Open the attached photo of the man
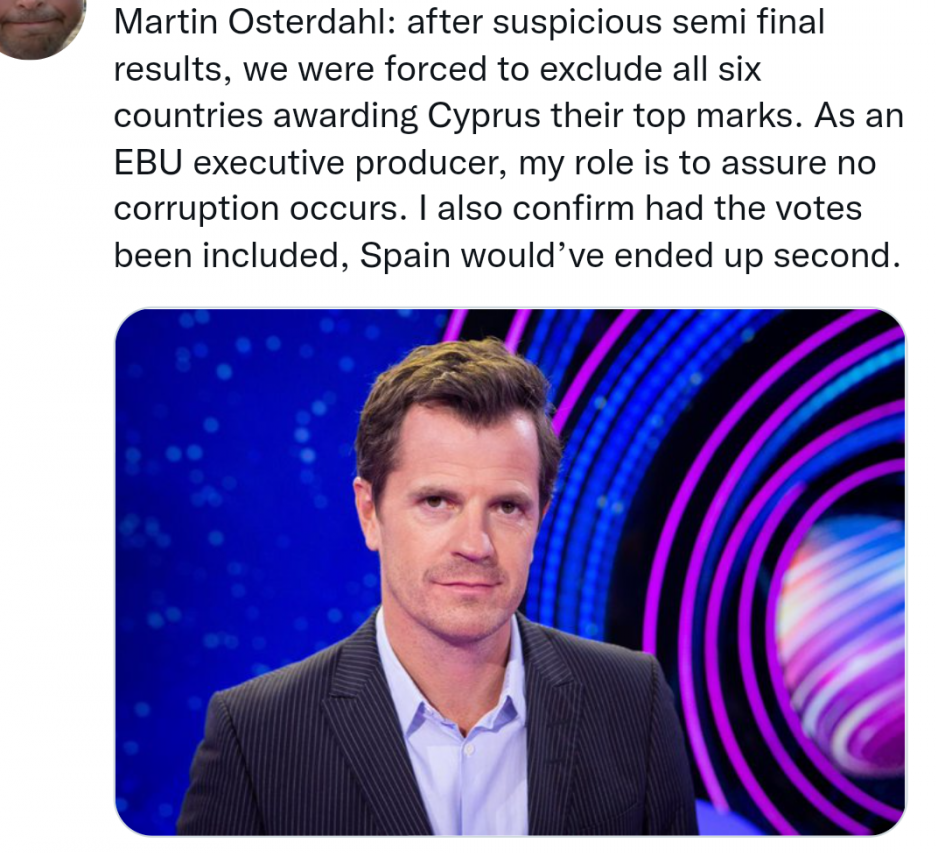Screen dimensions: 936x853 click(x=509, y=571)
